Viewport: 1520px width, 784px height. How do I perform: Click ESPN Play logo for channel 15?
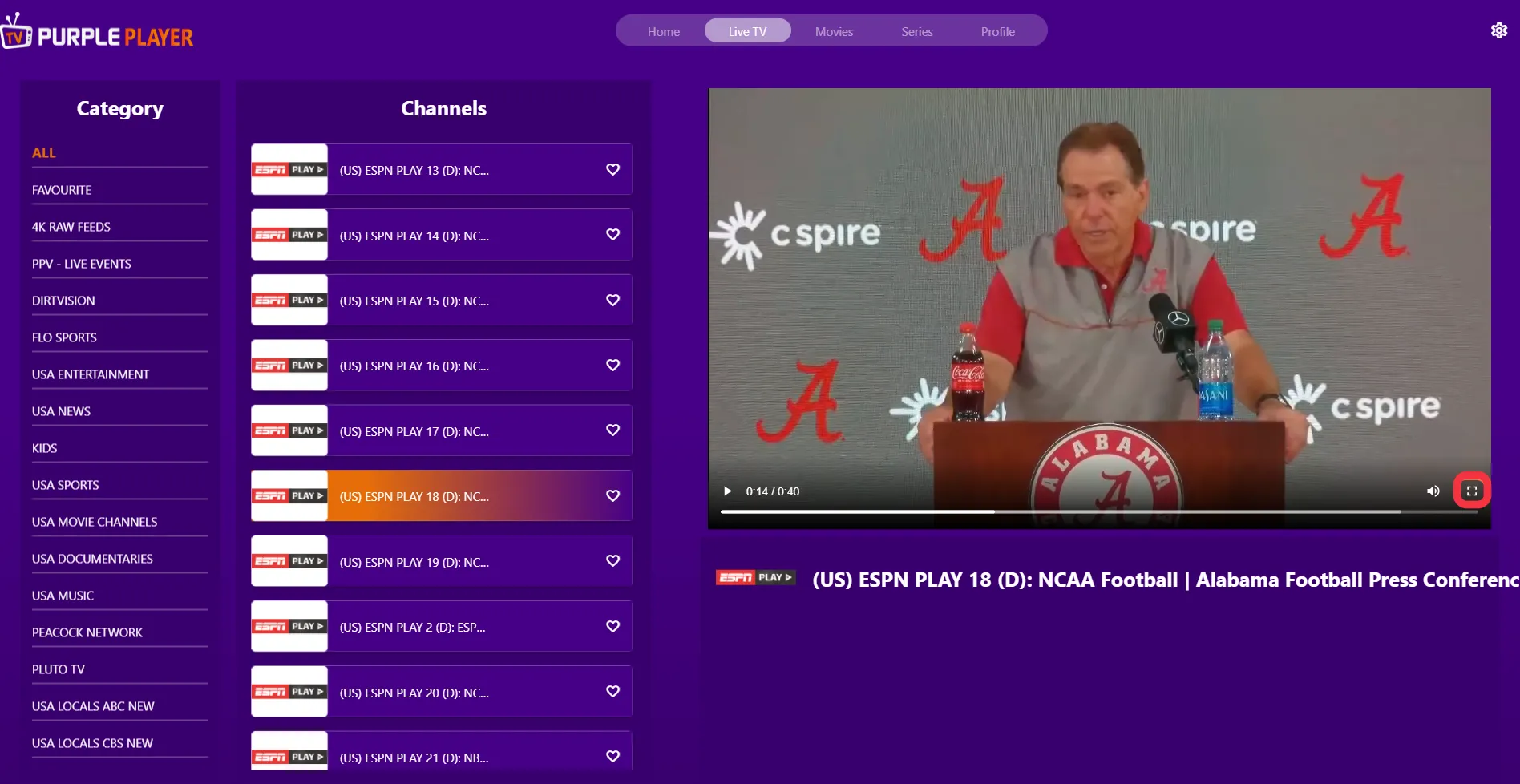click(289, 300)
